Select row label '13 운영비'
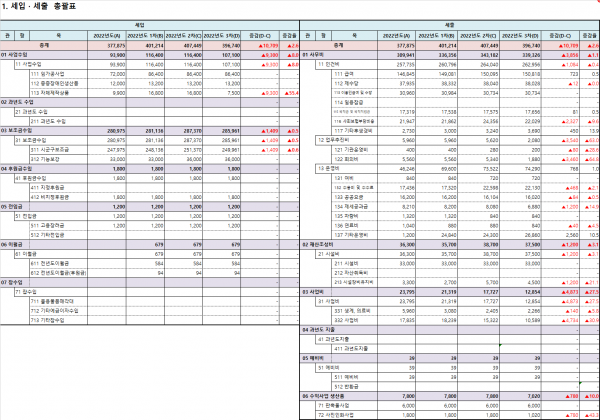Viewport: 600px width, 420px height. click(x=329, y=169)
